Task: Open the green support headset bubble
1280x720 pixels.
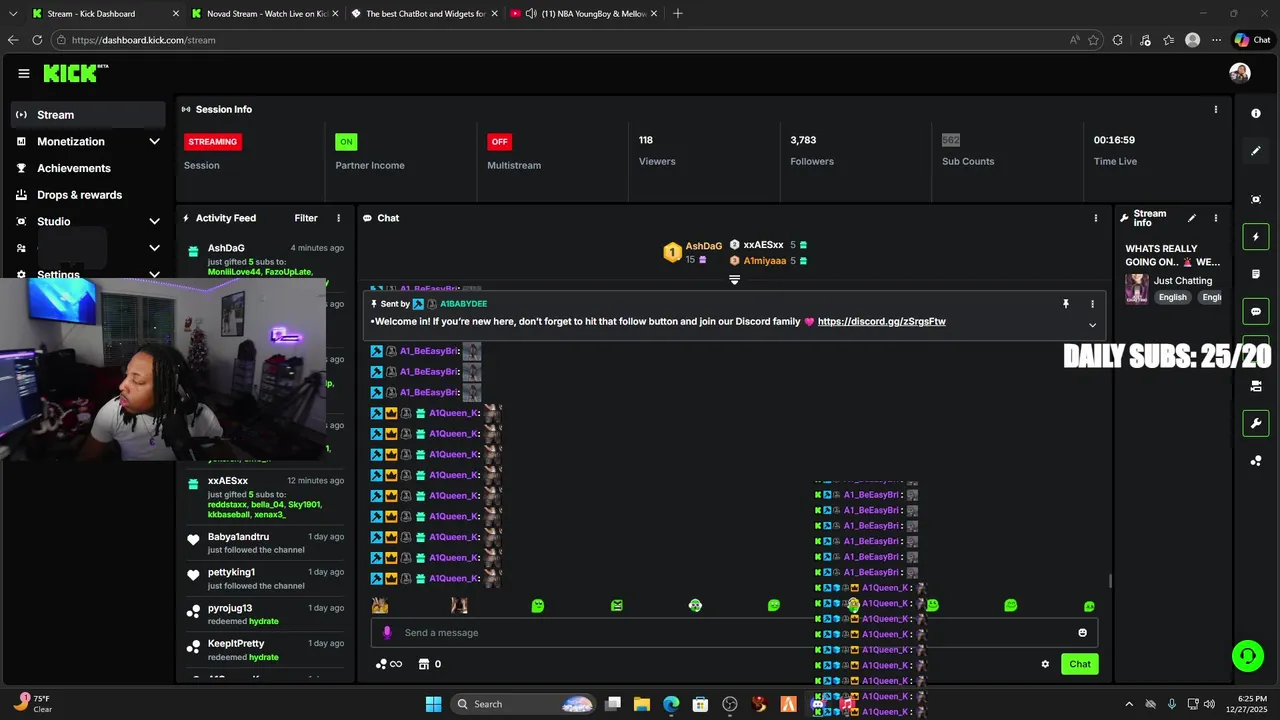Action: coord(1247,656)
